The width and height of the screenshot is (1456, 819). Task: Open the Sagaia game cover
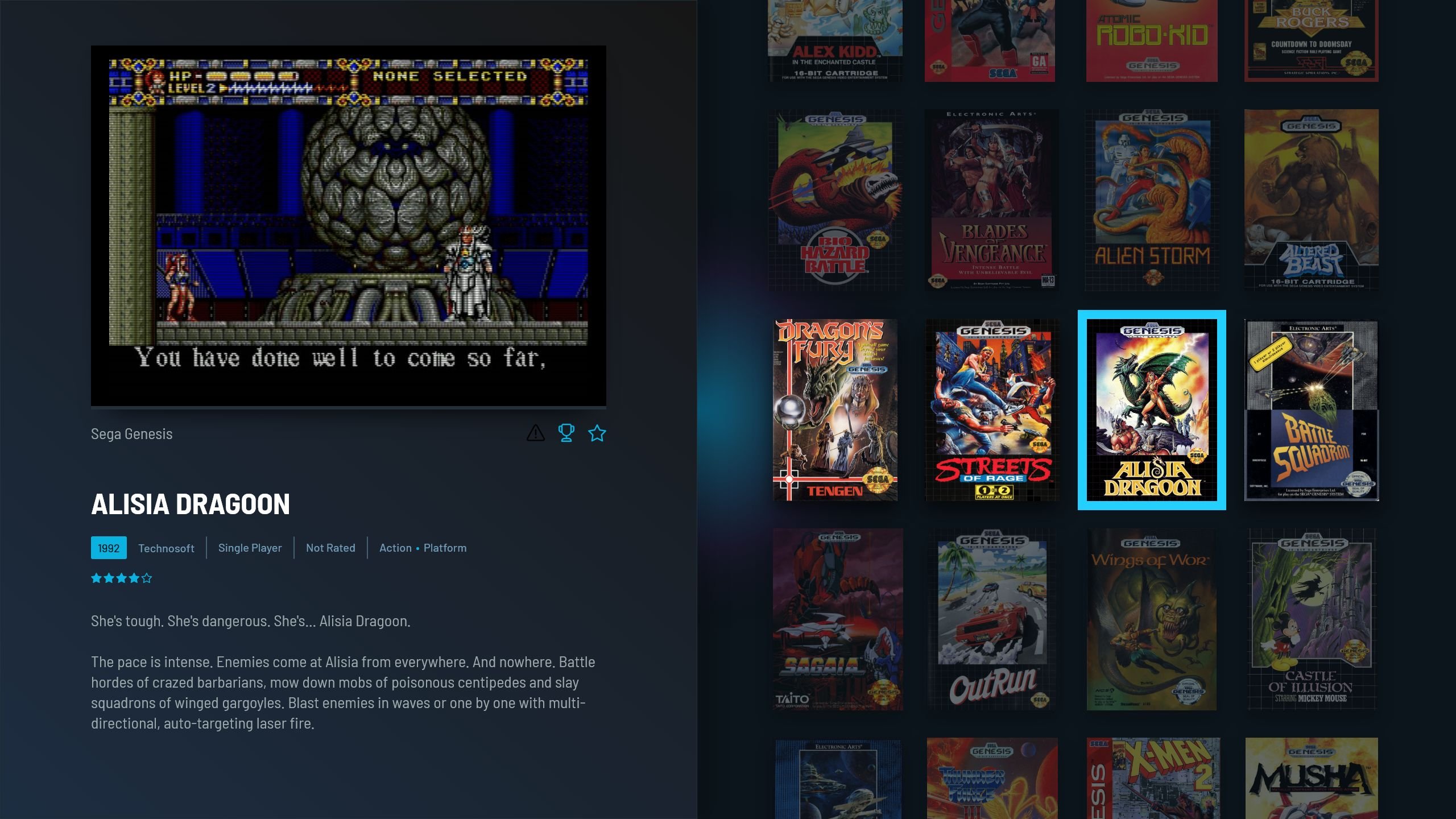(x=838, y=619)
